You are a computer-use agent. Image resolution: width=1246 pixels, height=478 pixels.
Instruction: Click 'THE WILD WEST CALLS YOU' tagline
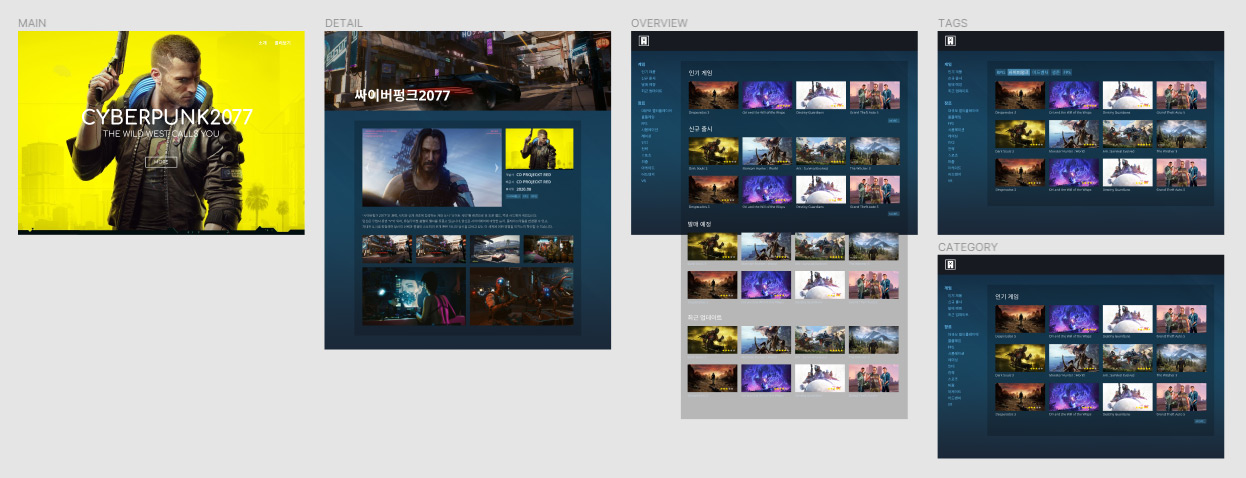click(161, 134)
